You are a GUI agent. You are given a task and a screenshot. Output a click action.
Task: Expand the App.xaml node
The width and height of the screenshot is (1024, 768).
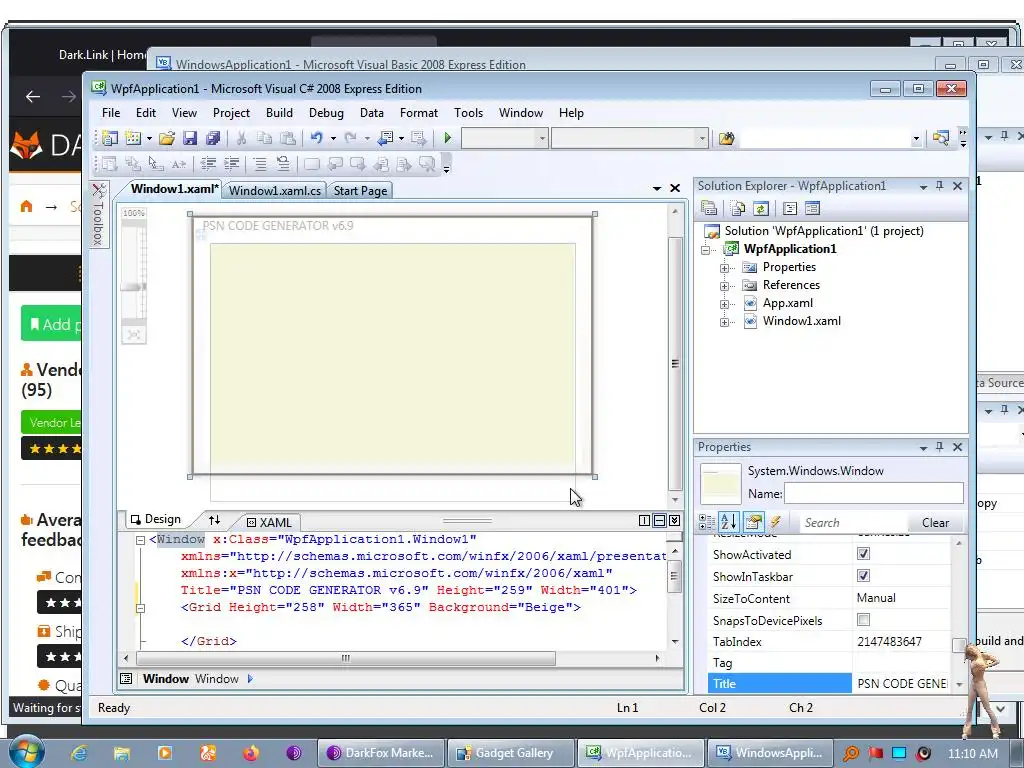[724, 304]
